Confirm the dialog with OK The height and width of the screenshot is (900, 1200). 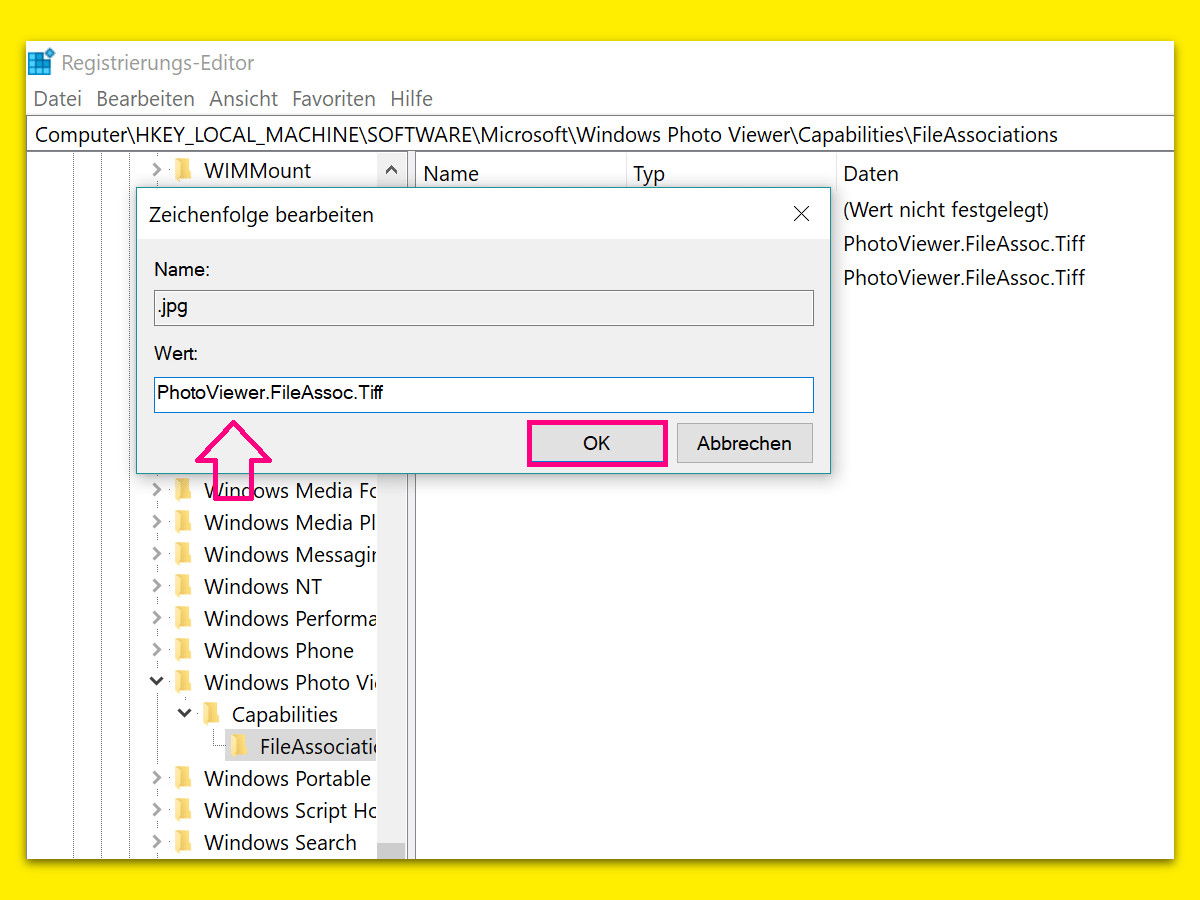[596, 443]
